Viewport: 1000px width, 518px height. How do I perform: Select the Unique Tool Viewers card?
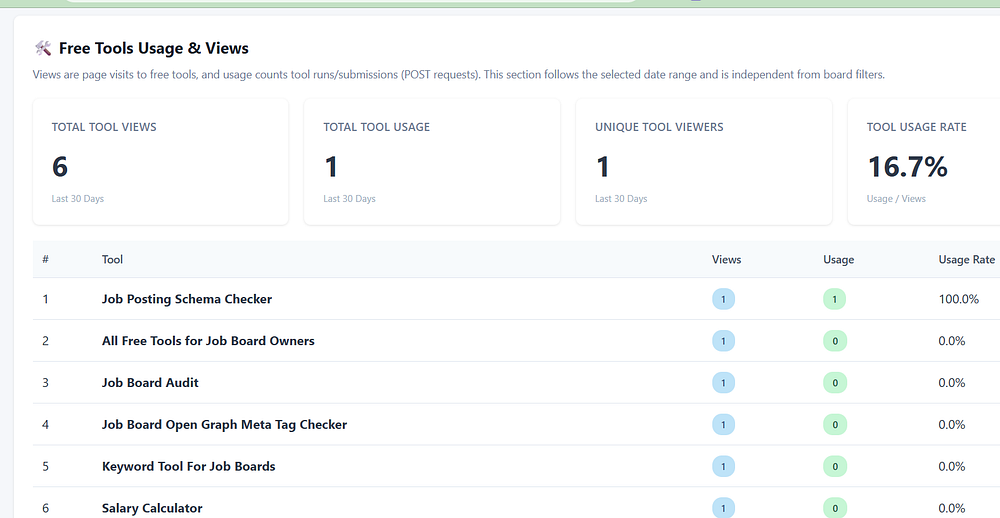704,162
